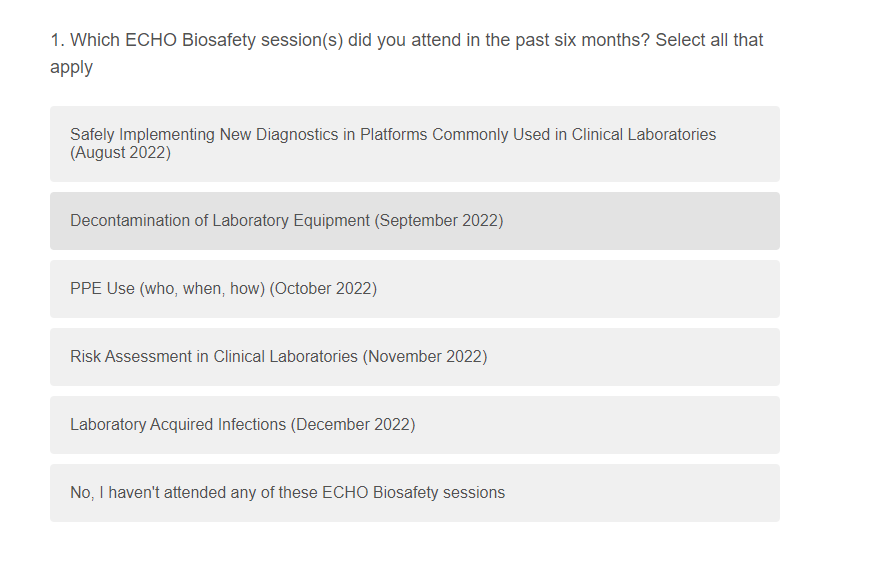Toggle the Laboratory Acquired Infections row
The width and height of the screenshot is (883, 583).
pyautogui.click(x=414, y=425)
